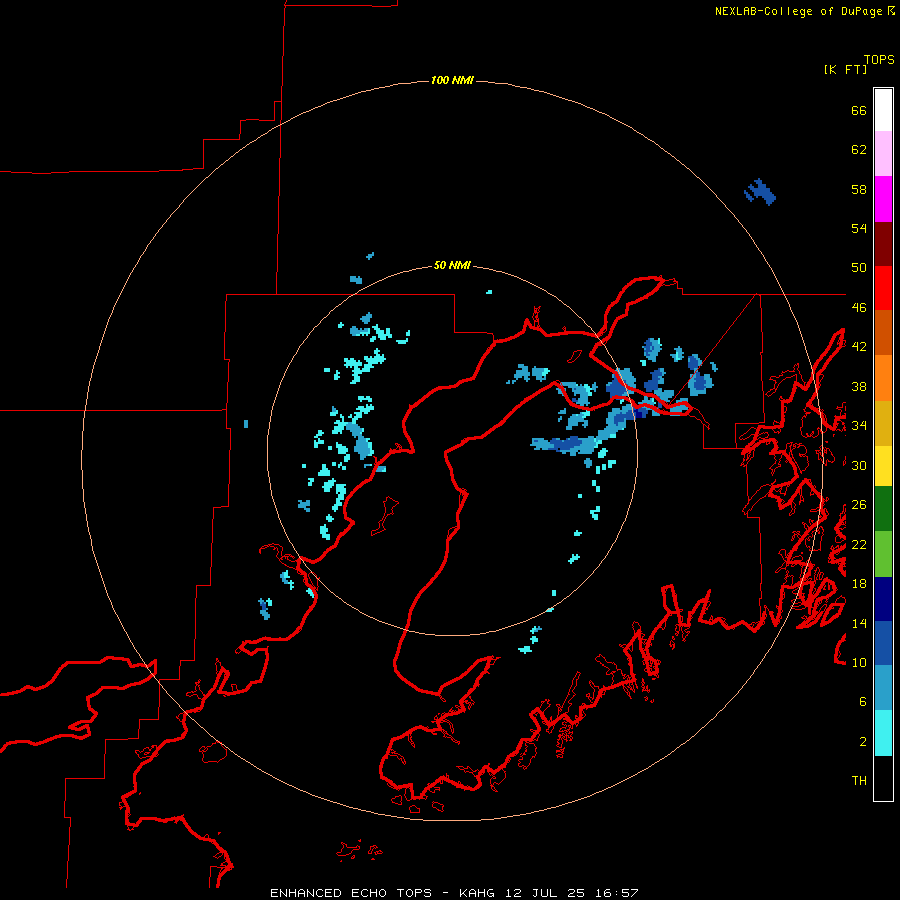Viewport: 900px width, 900px height.
Task: Click the legend value 38
Action: click(x=859, y=386)
